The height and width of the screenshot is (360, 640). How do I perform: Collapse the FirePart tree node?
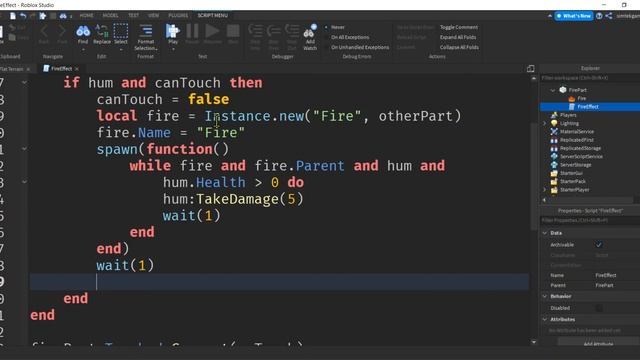[553, 90]
